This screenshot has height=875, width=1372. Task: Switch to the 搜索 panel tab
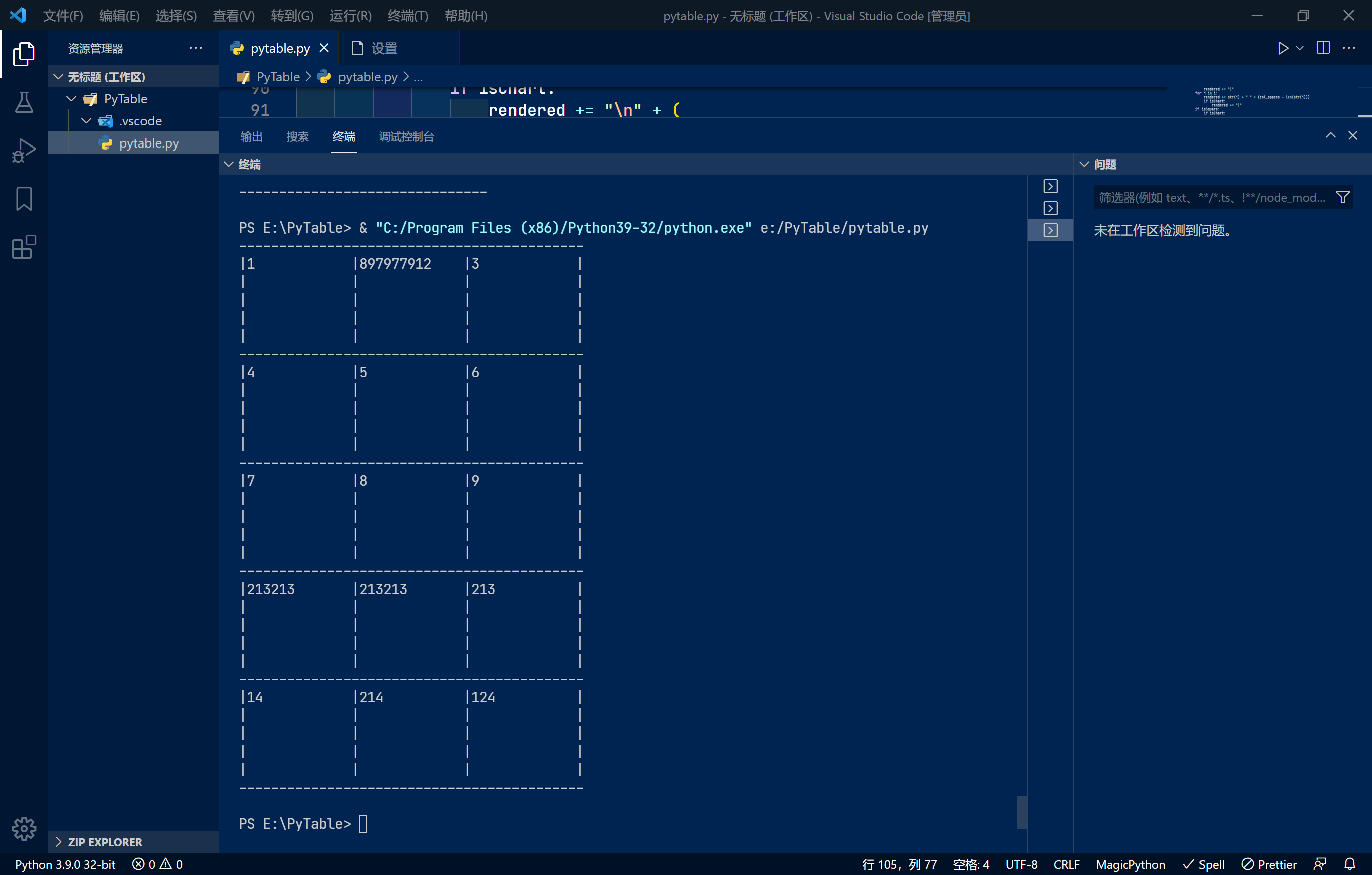coord(297,137)
